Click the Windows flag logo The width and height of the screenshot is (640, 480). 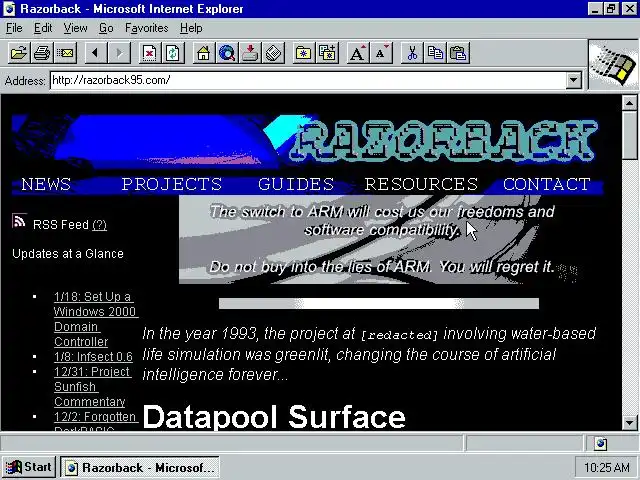[x=613, y=64]
